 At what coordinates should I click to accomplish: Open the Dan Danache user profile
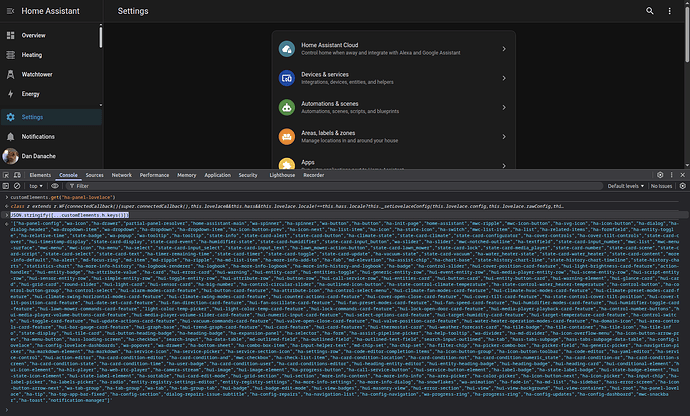click(x=51, y=156)
